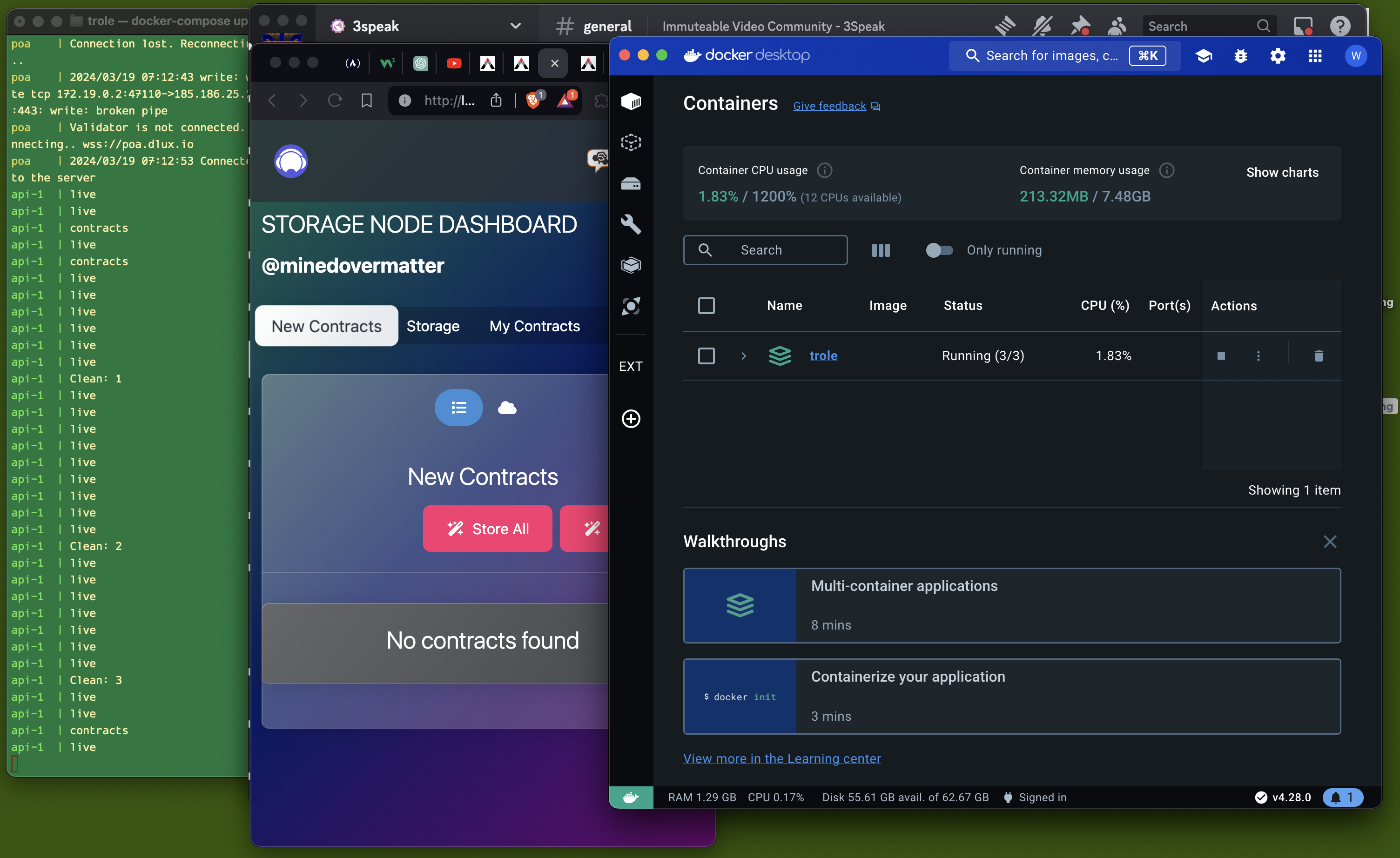1400x858 pixels.
Task: Click the v4.28.0 version label
Action: tap(1291, 797)
